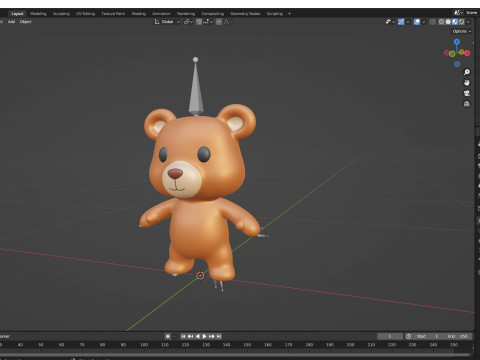Select material preview shading
Viewport: 480px width, 360px height.
coord(455,22)
